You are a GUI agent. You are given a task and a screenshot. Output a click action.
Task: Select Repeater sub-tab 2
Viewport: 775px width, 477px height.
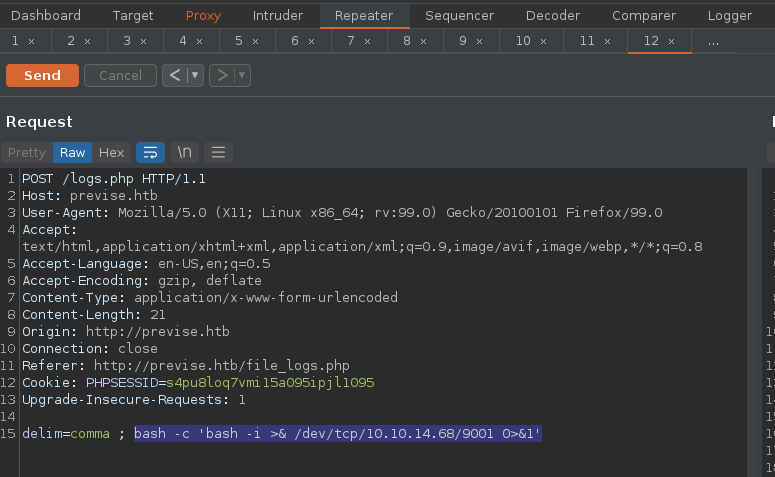(x=71, y=41)
